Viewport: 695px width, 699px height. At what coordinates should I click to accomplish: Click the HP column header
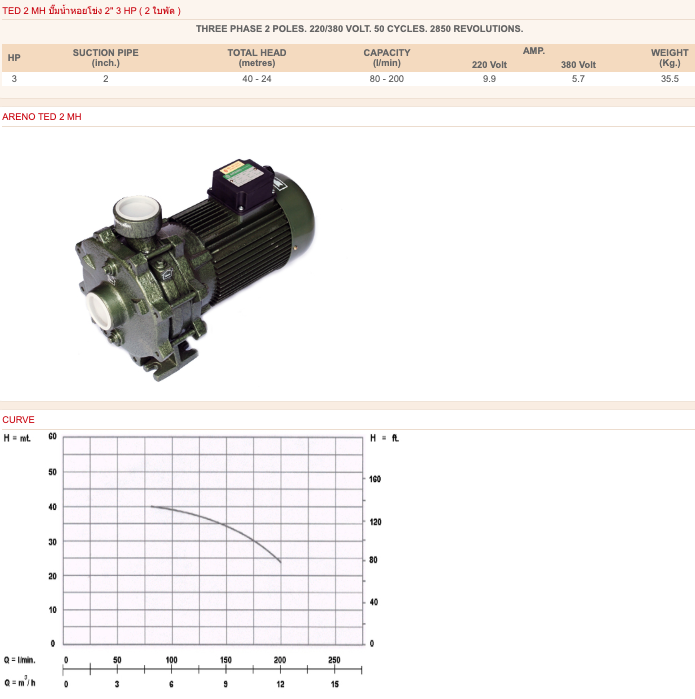pos(14,58)
